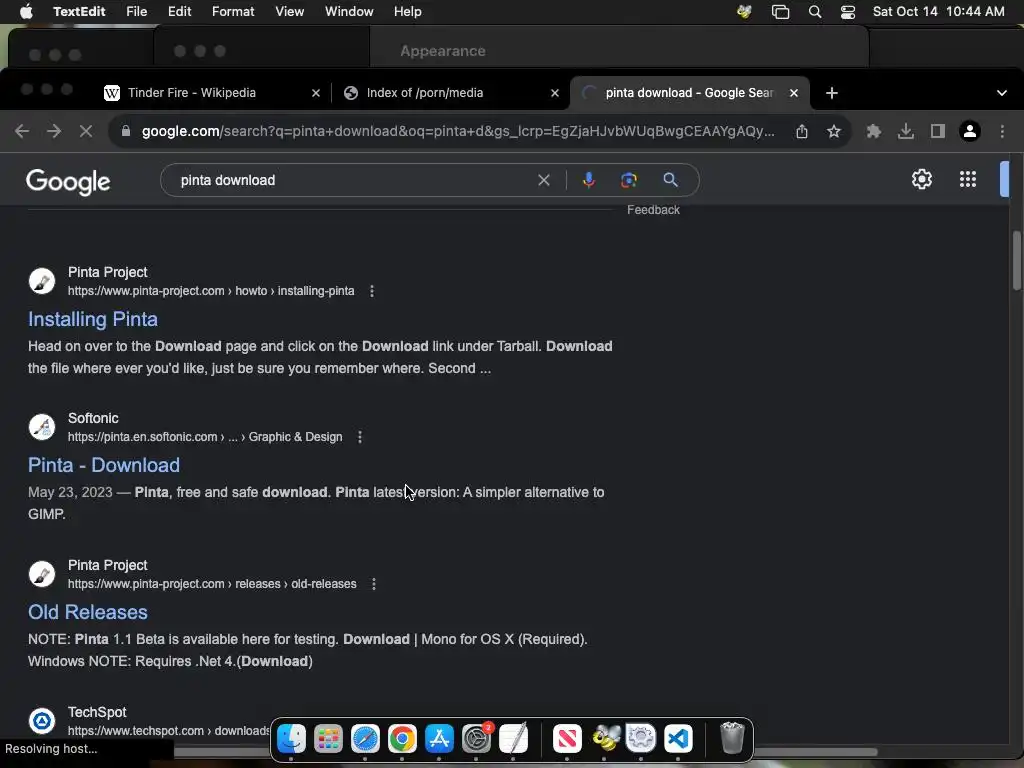Image resolution: width=1024 pixels, height=768 pixels.
Task: Click the magnifier search button
Action: tap(670, 180)
